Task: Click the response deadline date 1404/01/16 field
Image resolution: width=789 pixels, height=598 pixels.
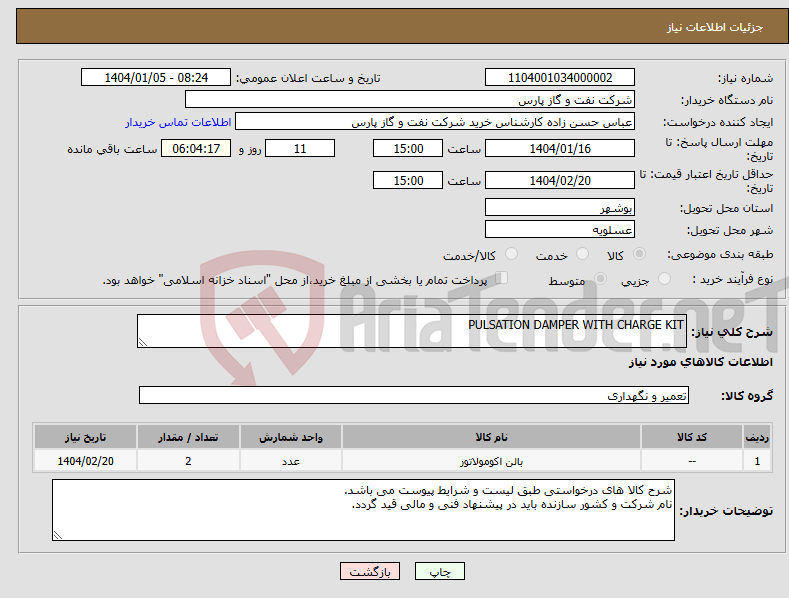Action: [x=560, y=148]
